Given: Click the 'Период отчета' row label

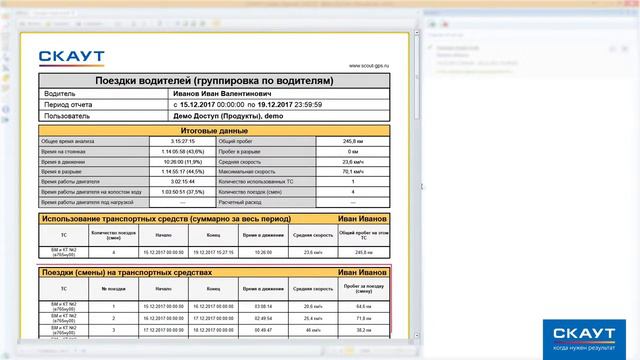Looking at the screenshot, I should (x=68, y=105).
